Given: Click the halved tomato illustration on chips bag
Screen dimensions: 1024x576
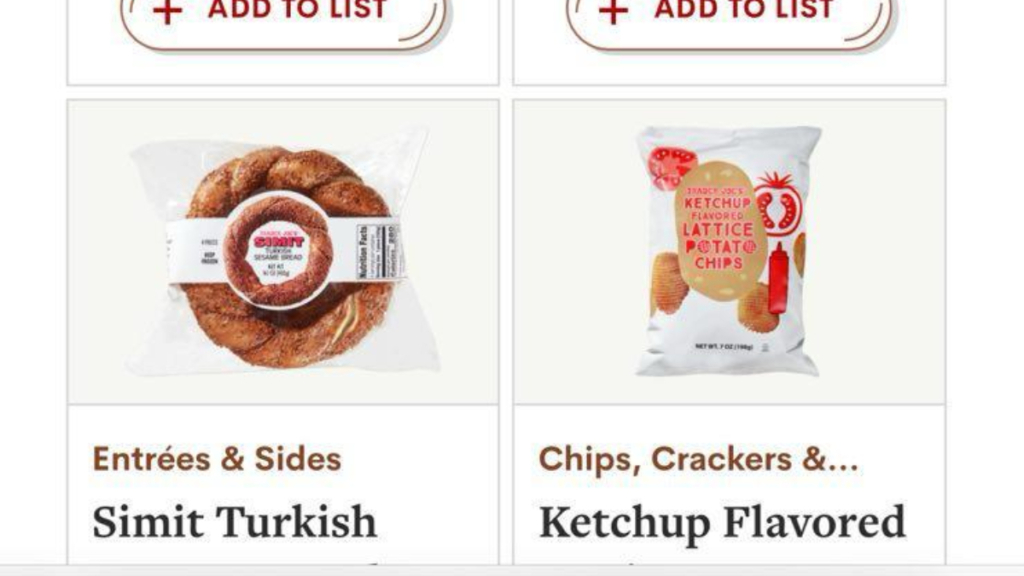Looking at the screenshot, I should [778, 206].
